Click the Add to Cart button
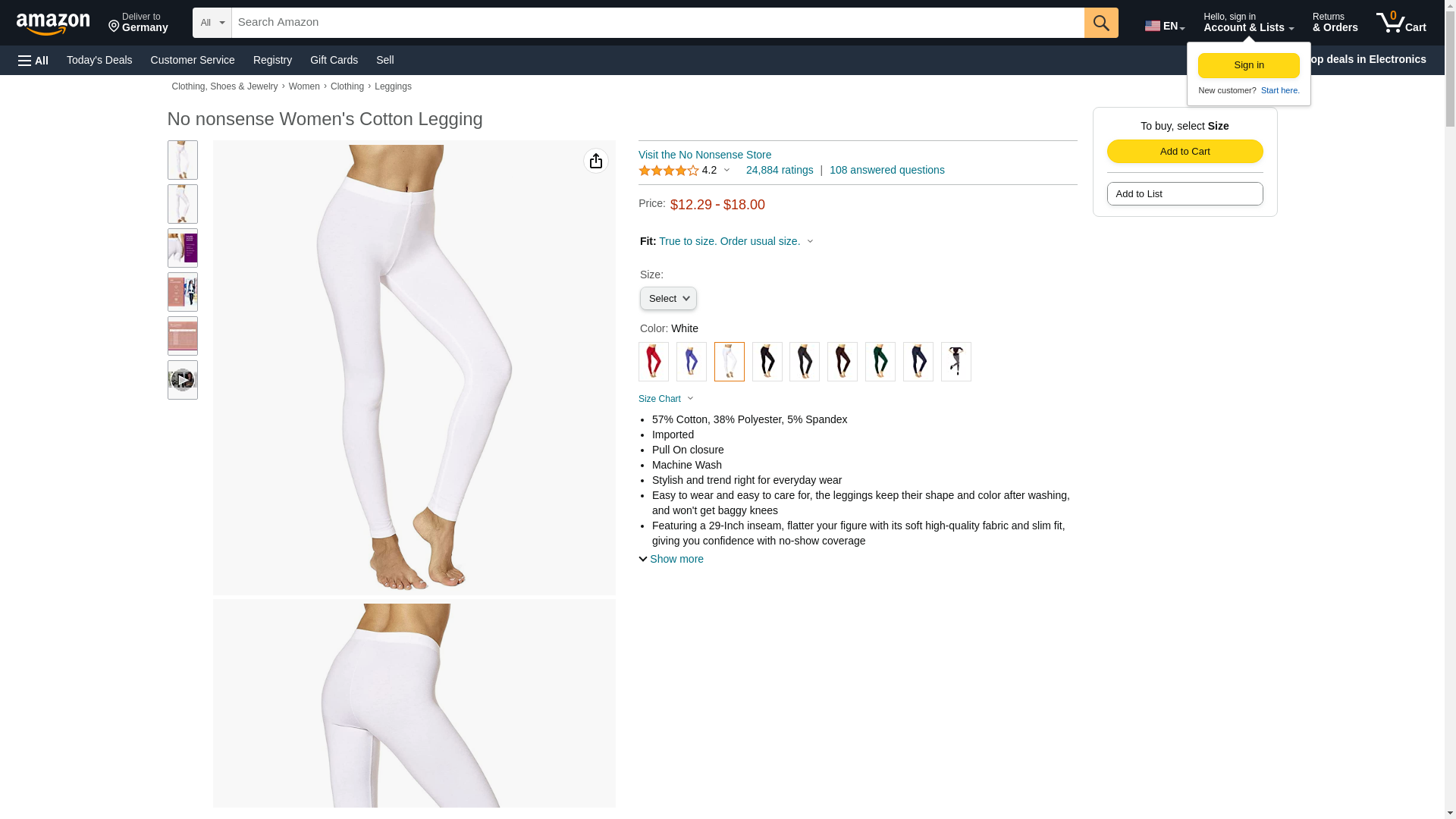Screen dimensions: 1456x819 point(1185,152)
